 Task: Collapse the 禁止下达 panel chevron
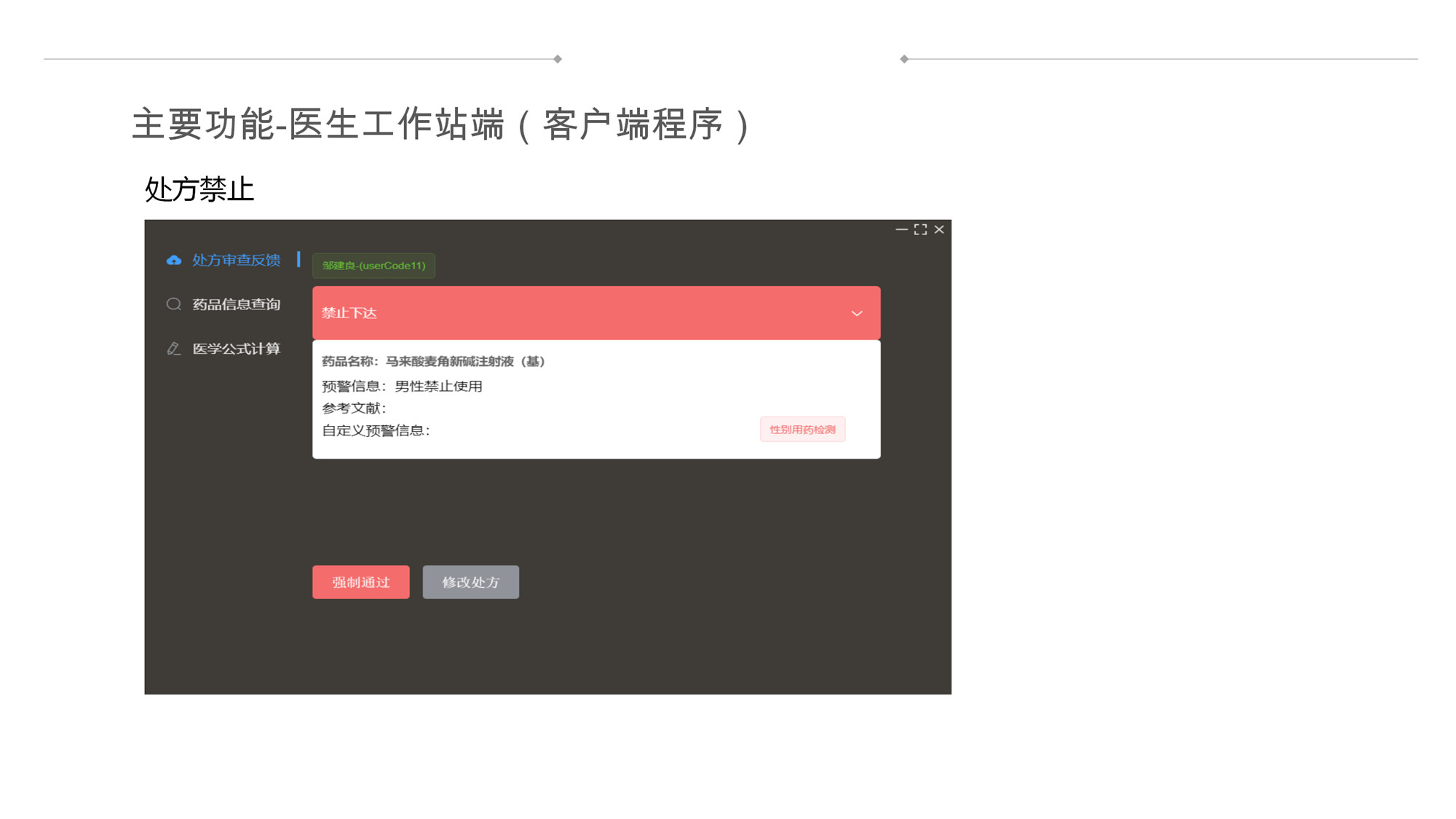coord(857,314)
